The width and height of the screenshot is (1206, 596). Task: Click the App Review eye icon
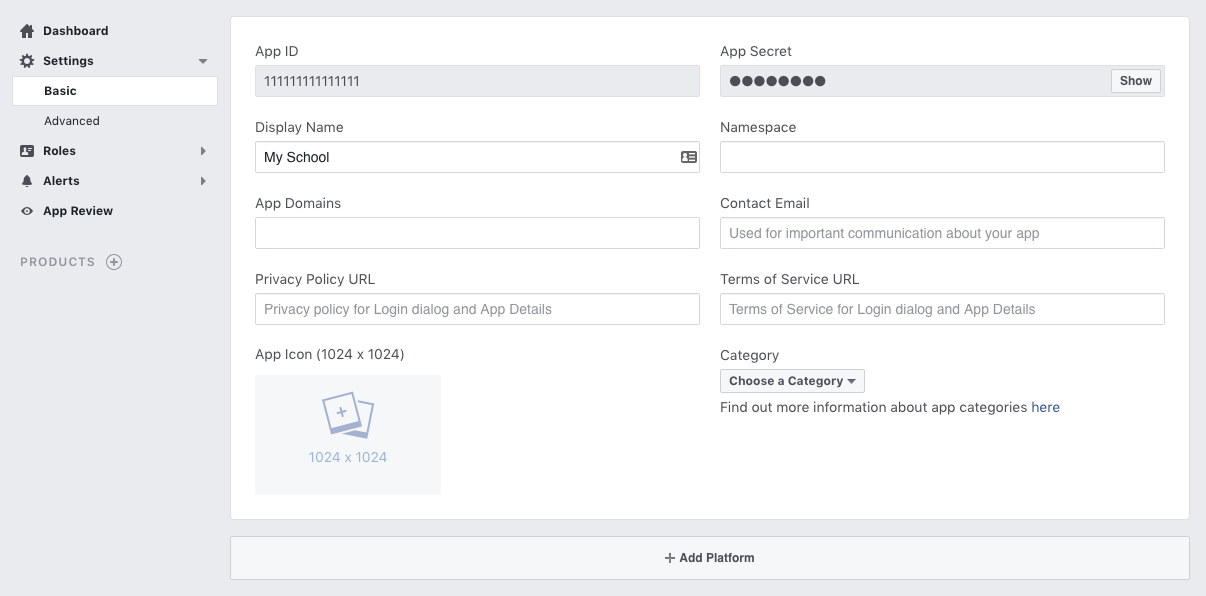[27, 211]
